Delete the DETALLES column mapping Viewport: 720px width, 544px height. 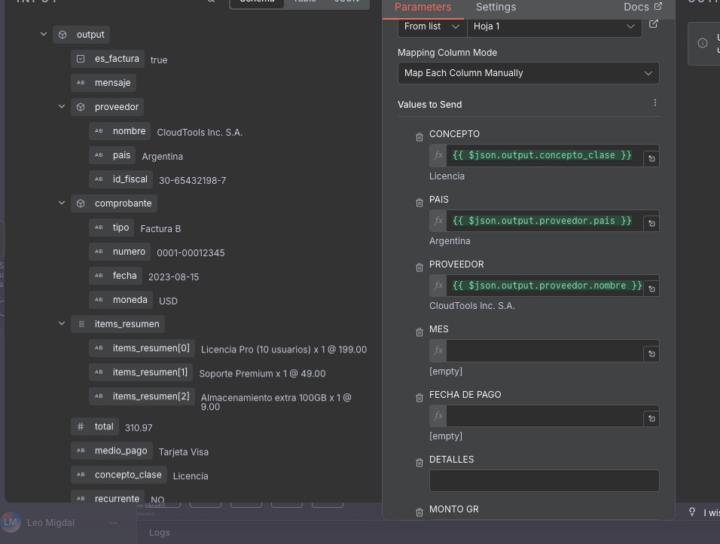pos(419,463)
